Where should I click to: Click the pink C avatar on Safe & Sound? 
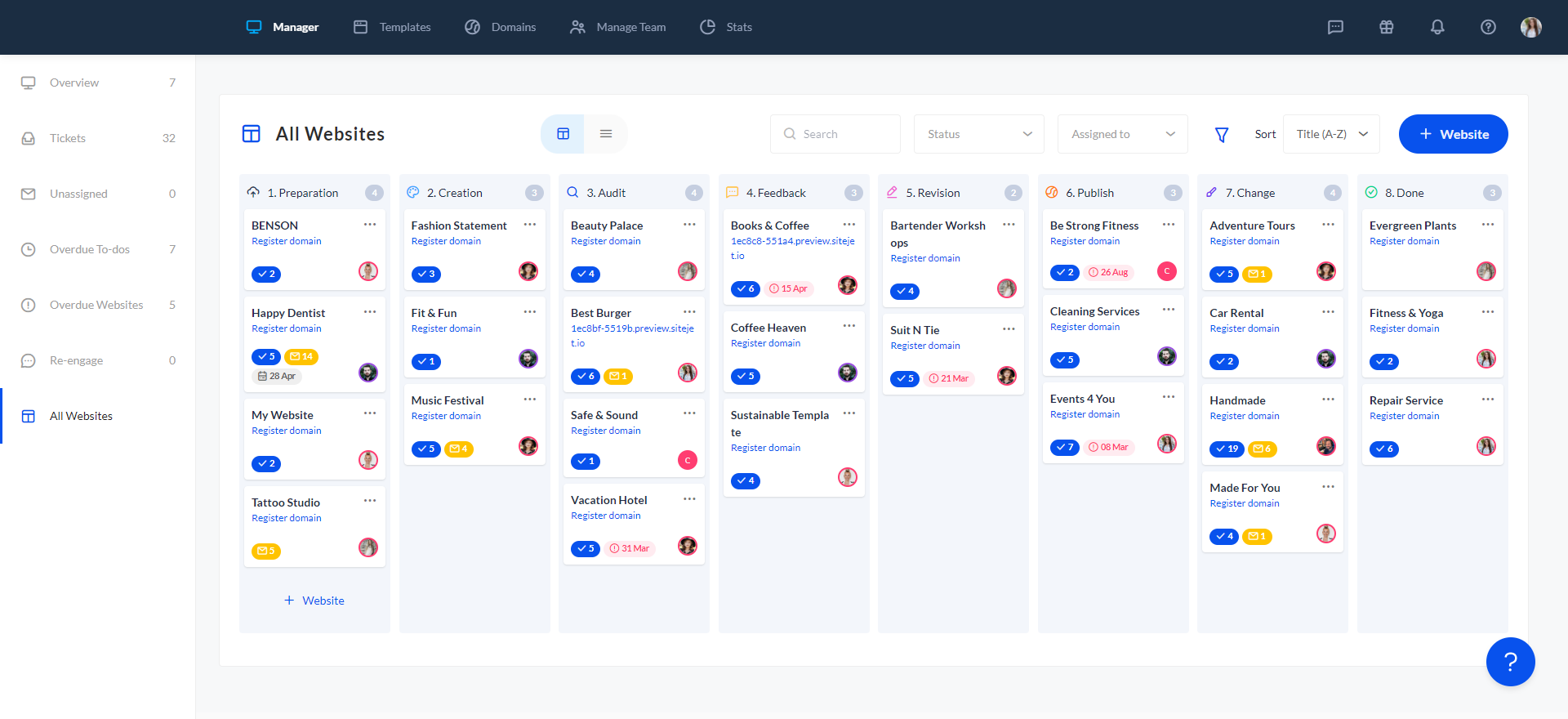688,460
